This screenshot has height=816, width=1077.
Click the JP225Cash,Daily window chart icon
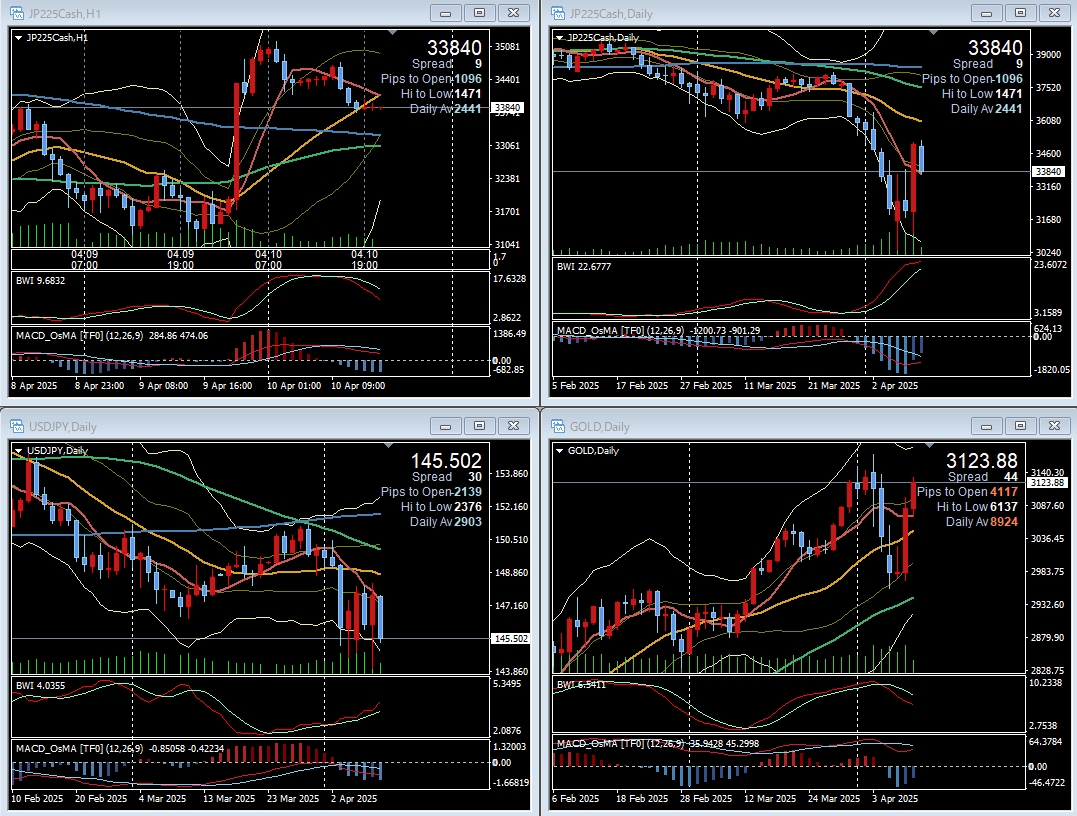[557, 13]
